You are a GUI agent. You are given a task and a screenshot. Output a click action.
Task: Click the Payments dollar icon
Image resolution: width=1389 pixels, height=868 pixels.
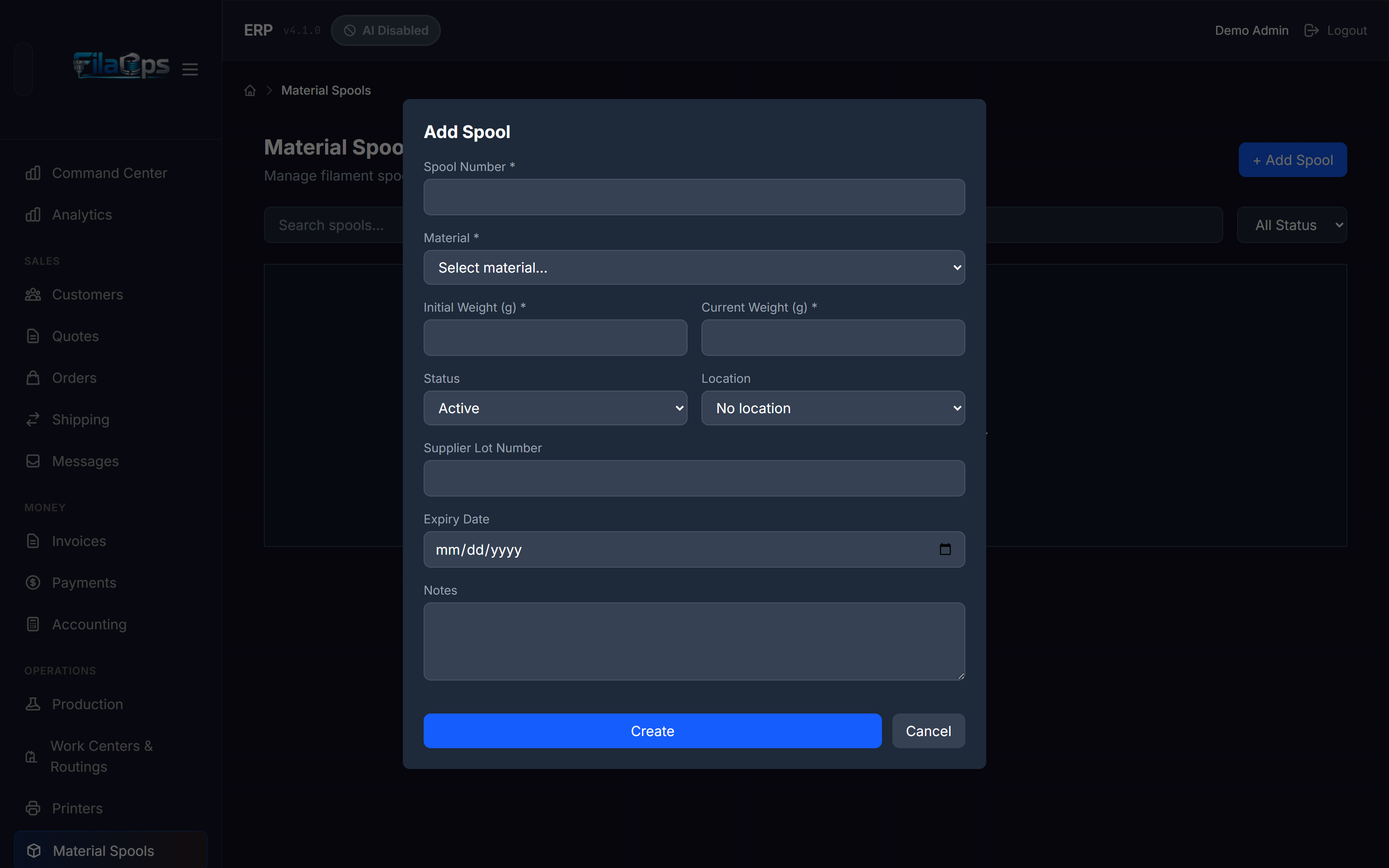tap(33, 583)
